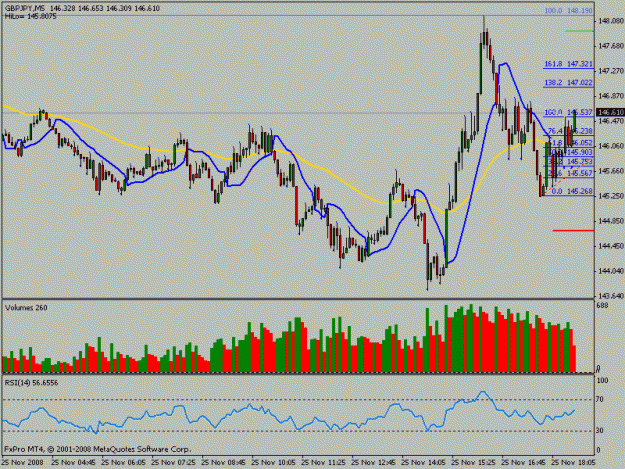625x469 pixels.
Task: Select Fibonacci level at 145.567
Action: click(570, 173)
